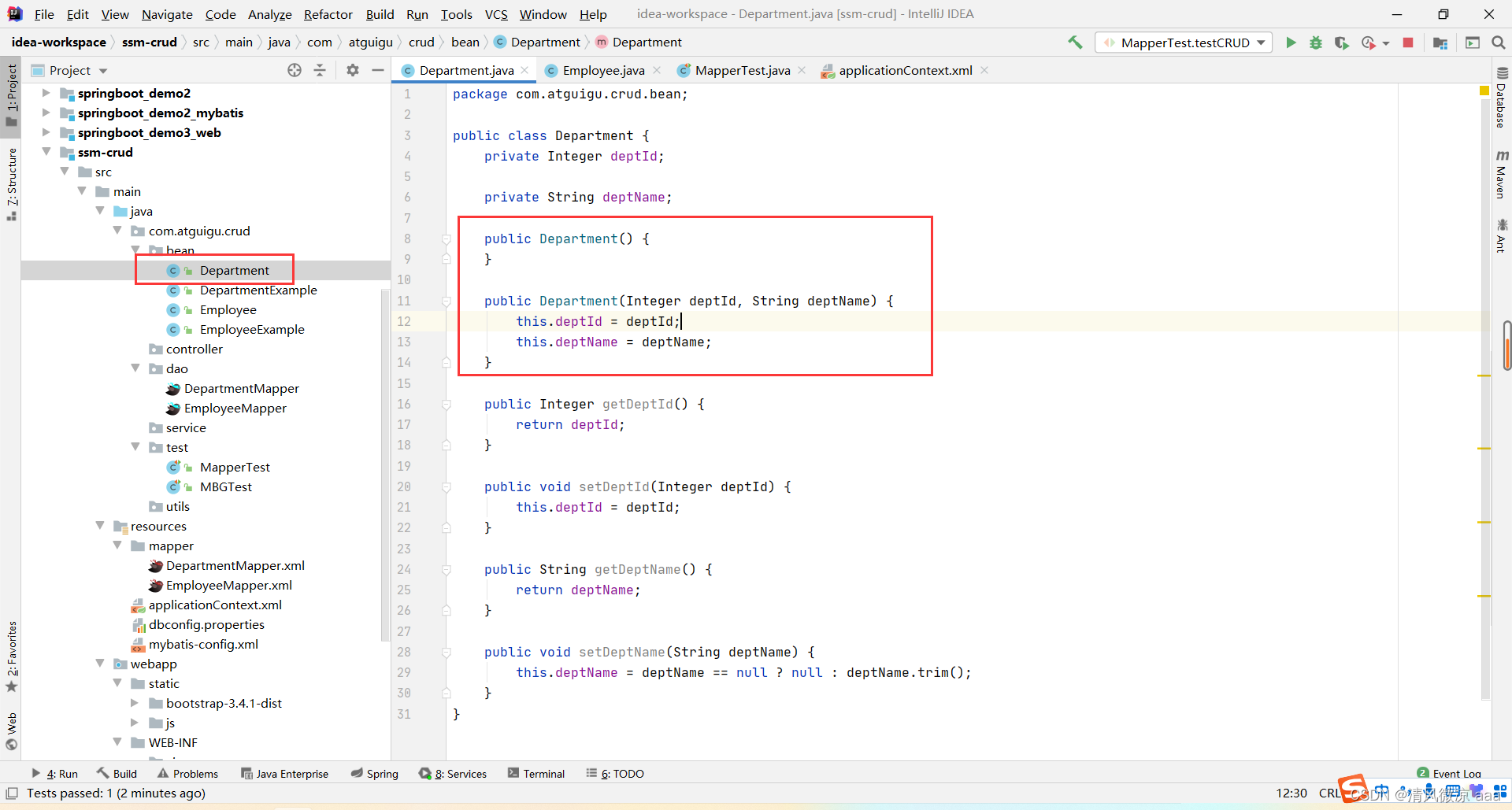Click the 'bean' breadcrumb in navigation bar
Image resolution: width=1512 pixels, height=810 pixels.
[x=465, y=43]
